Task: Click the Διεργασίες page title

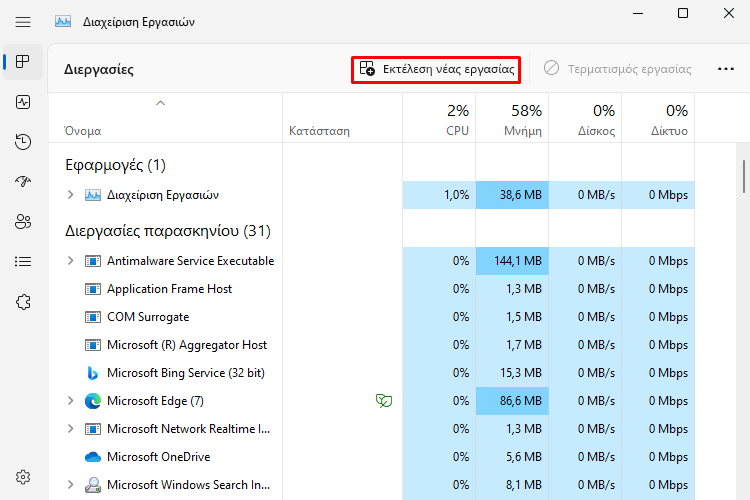Action: (99, 69)
